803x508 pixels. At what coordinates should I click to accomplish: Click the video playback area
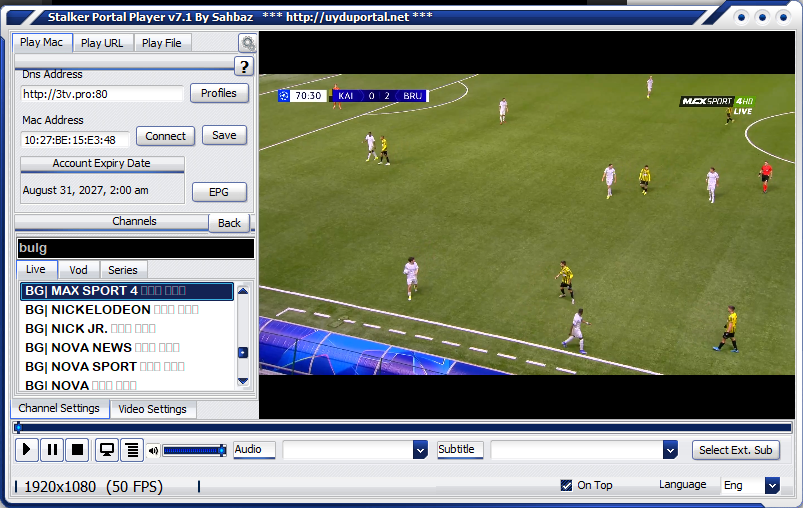point(527,225)
